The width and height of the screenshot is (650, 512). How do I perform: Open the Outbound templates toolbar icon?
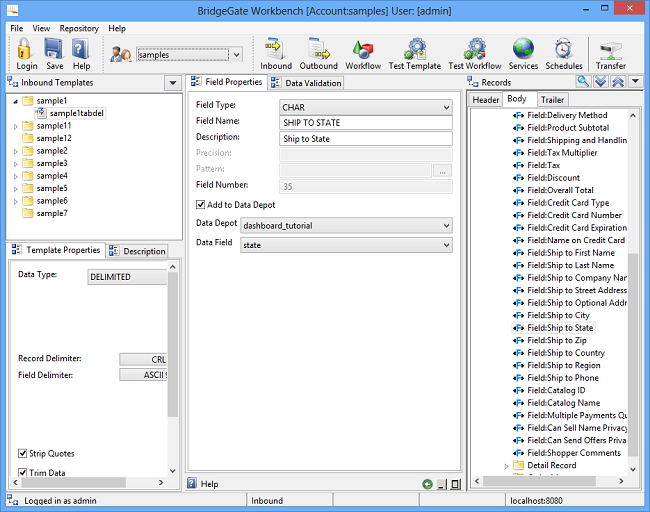318,54
